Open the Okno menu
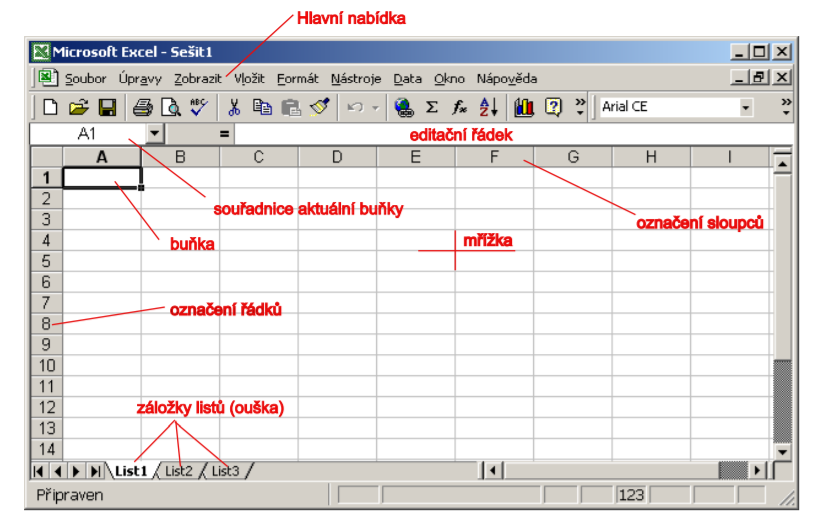 (x=449, y=79)
